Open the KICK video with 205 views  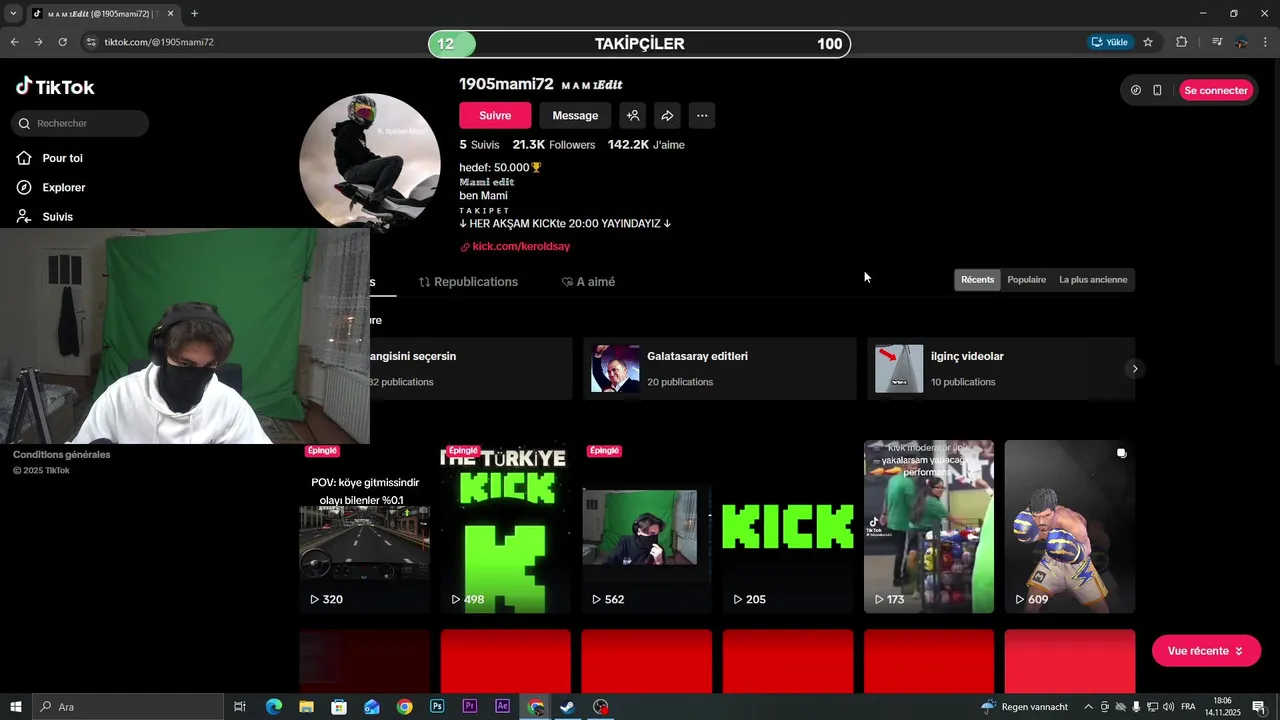(x=787, y=526)
